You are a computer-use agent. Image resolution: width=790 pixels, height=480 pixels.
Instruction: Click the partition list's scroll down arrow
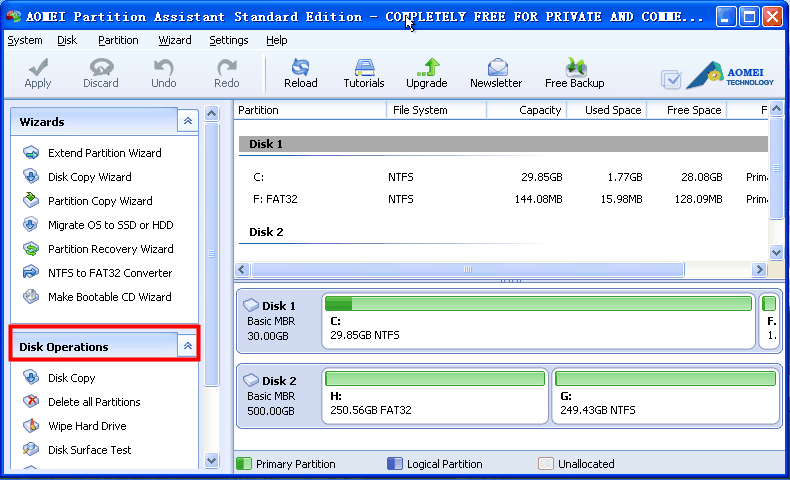tap(776, 252)
